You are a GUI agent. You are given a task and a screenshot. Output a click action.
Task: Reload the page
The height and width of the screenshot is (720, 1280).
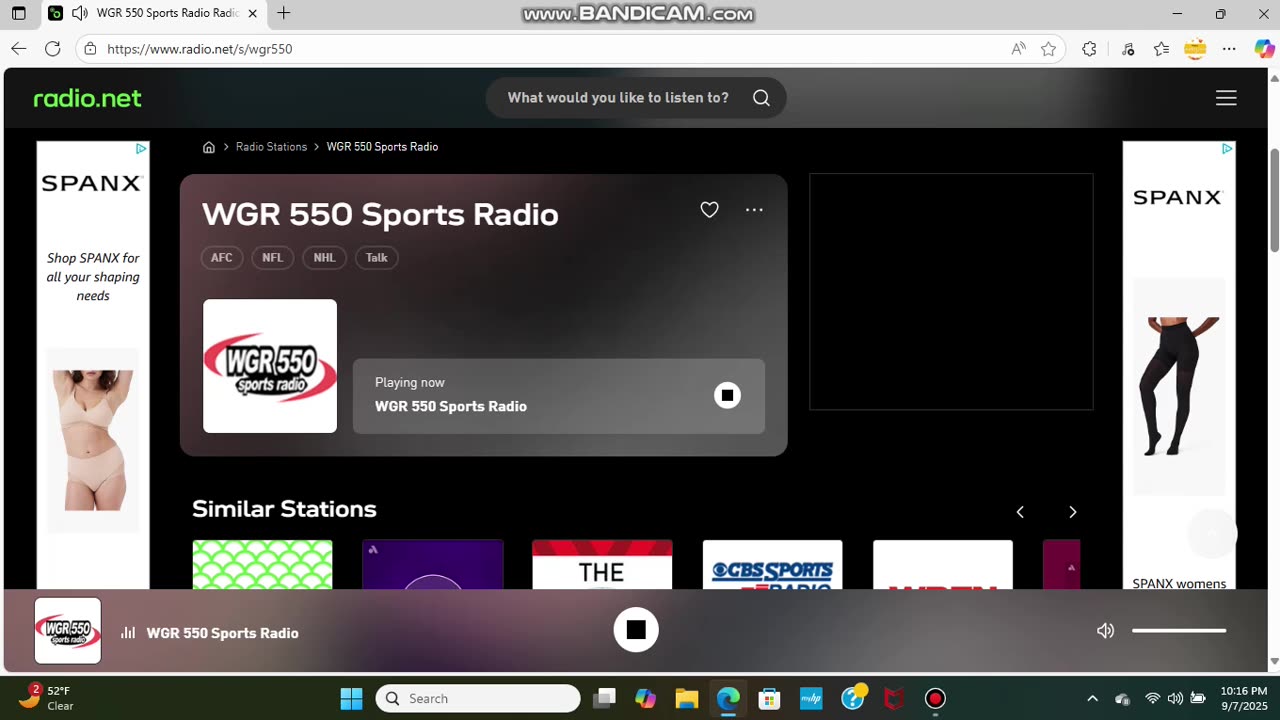coord(53,49)
